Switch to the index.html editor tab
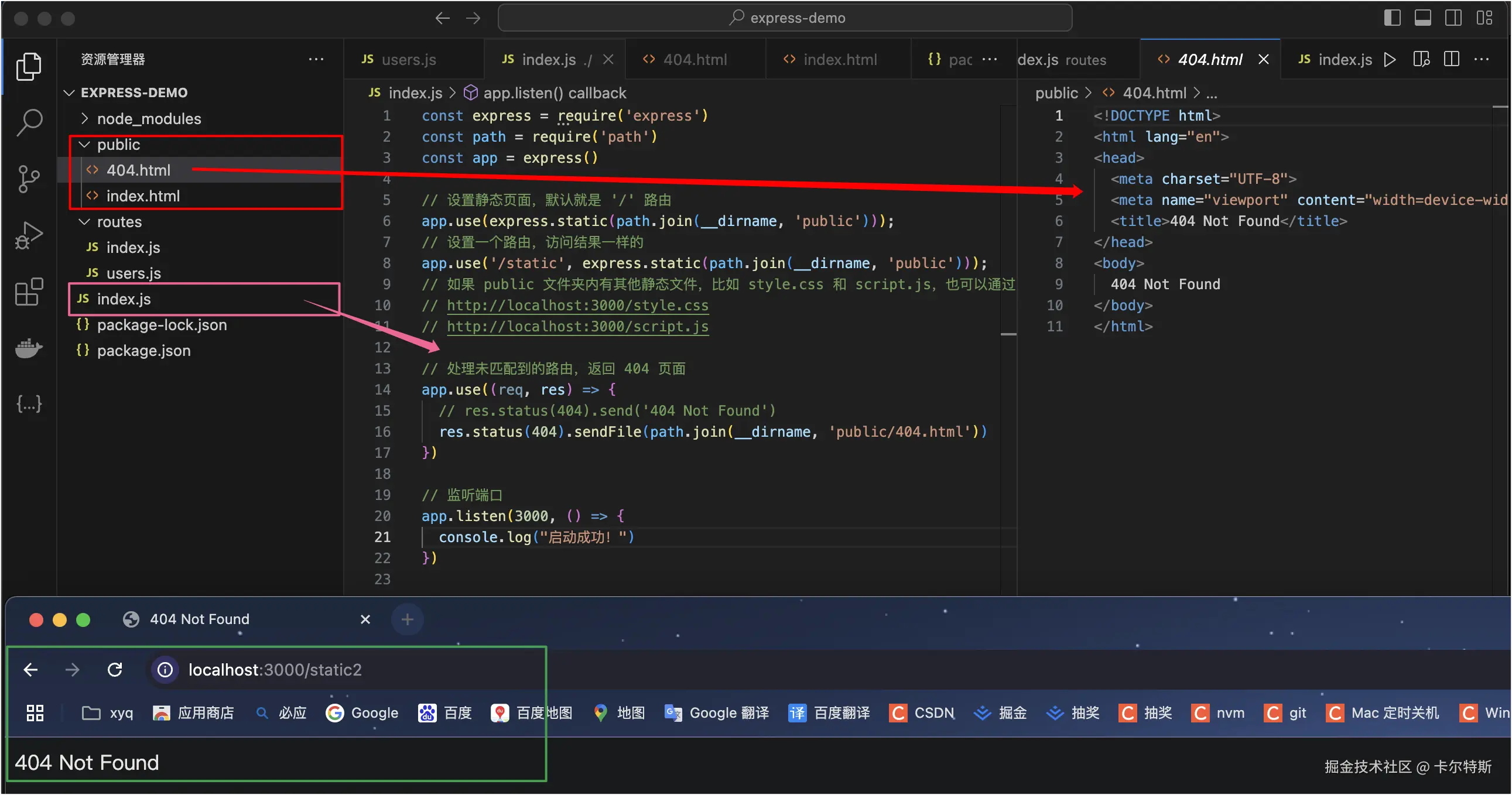This screenshot has width=1512, height=795. (839, 59)
